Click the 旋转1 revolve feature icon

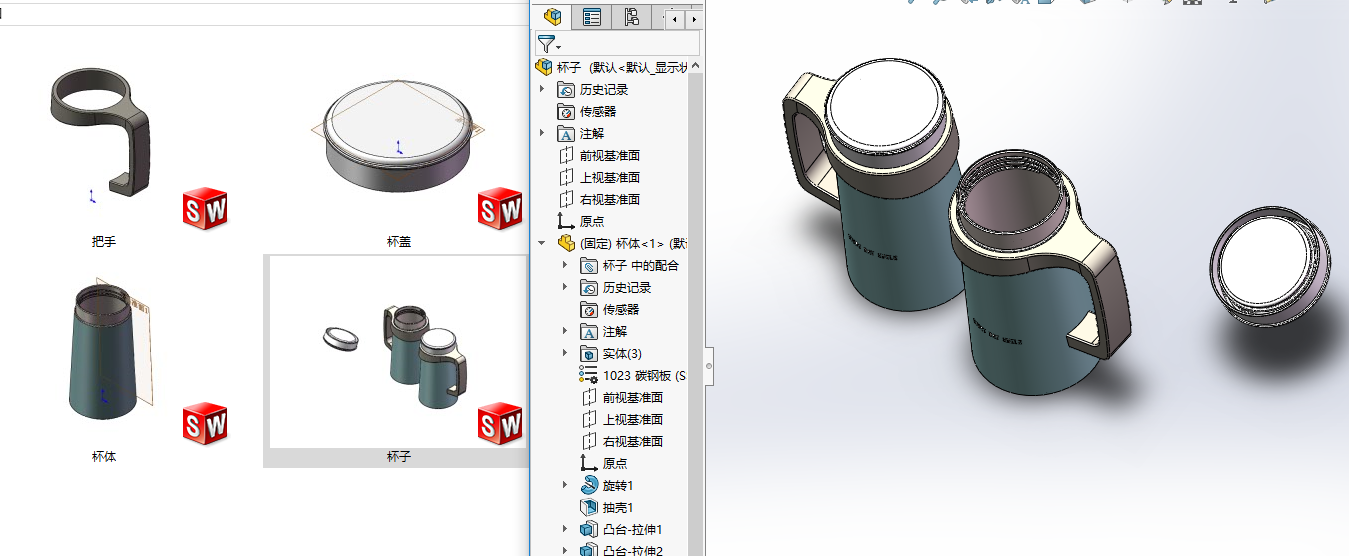click(x=589, y=485)
